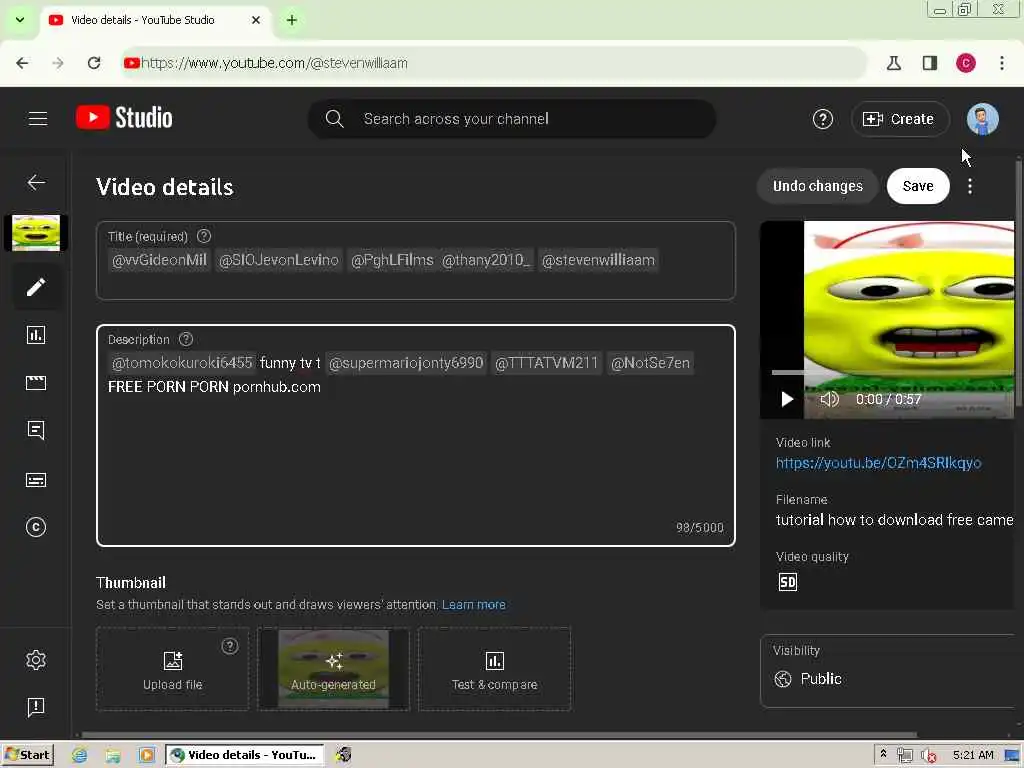Click the Video details taskbar button
The height and width of the screenshot is (768, 1024).
point(244,755)
